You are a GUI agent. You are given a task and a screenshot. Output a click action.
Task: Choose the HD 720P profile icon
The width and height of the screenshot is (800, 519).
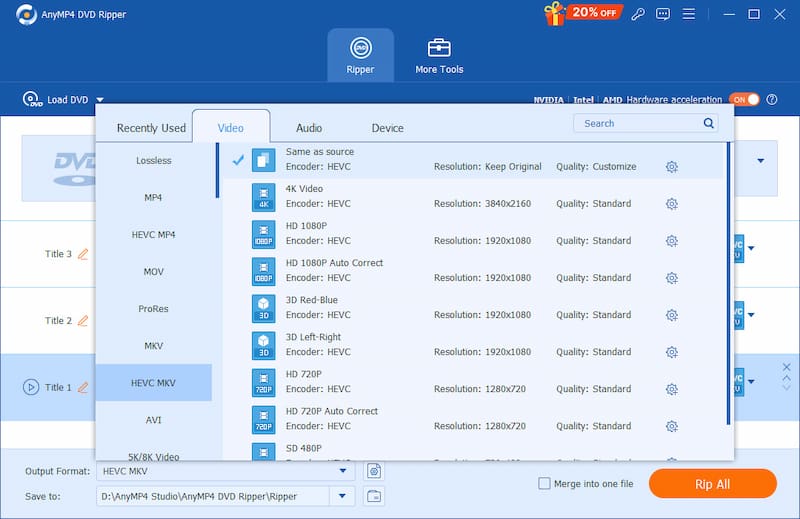263,383
